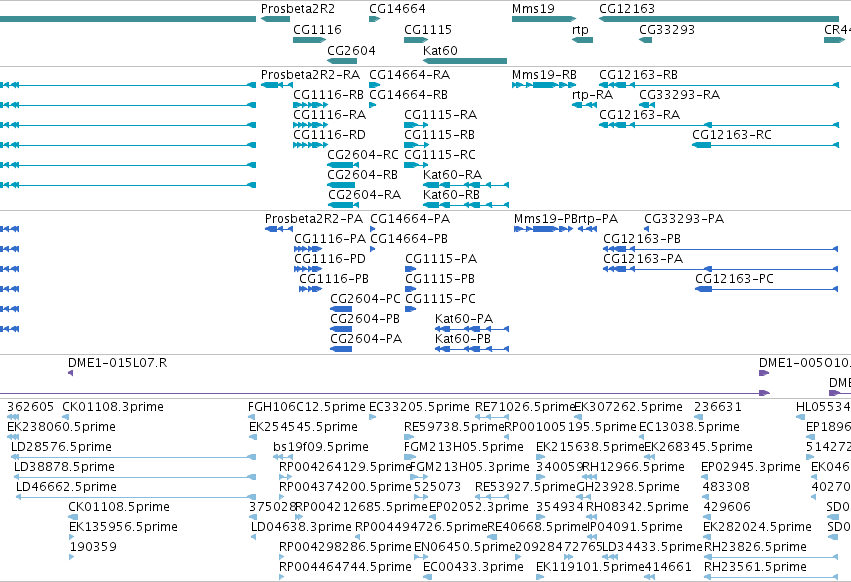Select the EK135956.5prime EST label
Screen dimensions: 851x582
point(123,527)
